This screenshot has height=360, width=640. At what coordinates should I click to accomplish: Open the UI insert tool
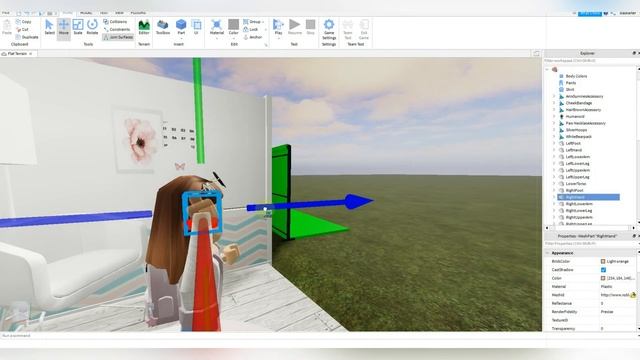[196, 27]
